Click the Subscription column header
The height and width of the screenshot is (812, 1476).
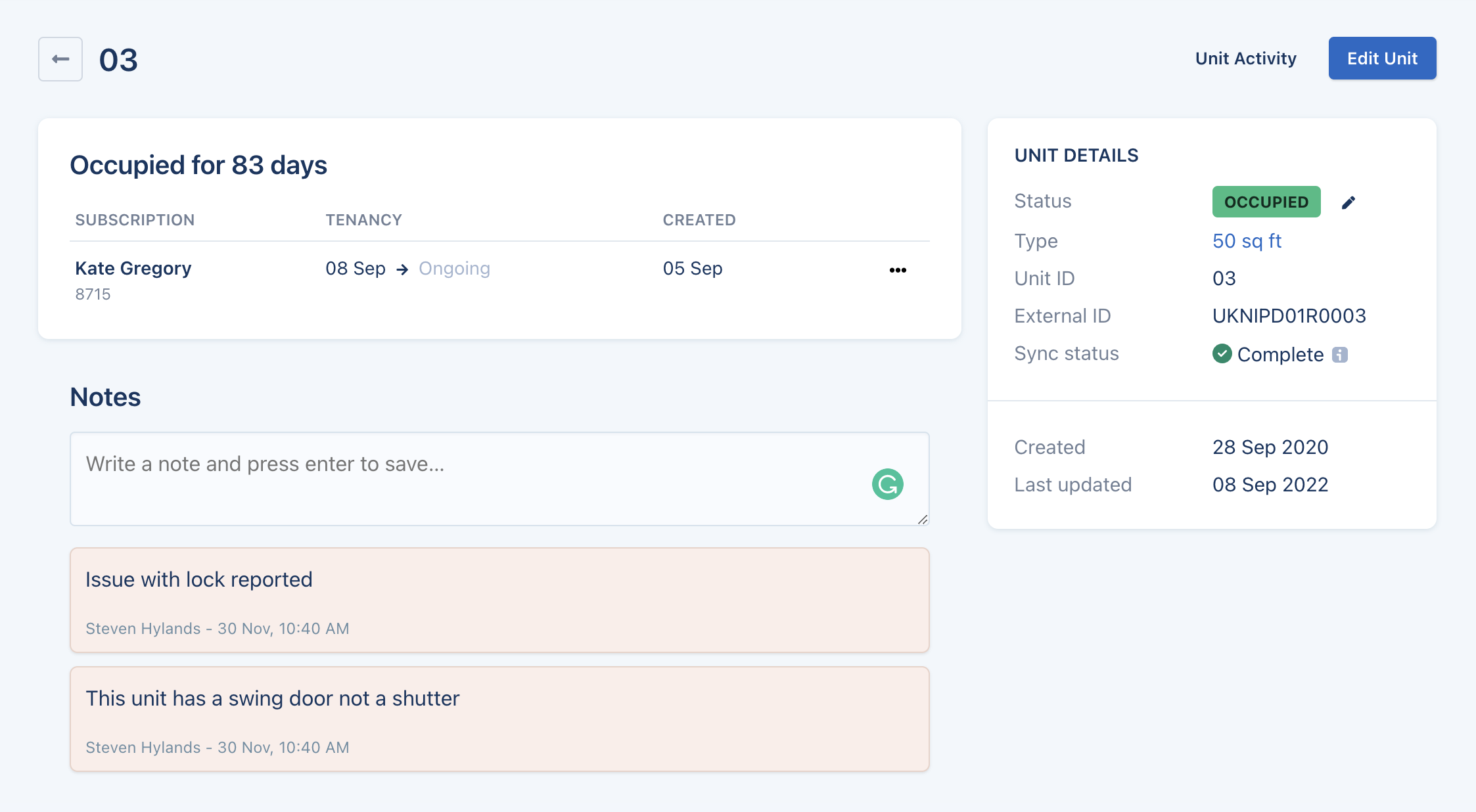click(135, 220)
